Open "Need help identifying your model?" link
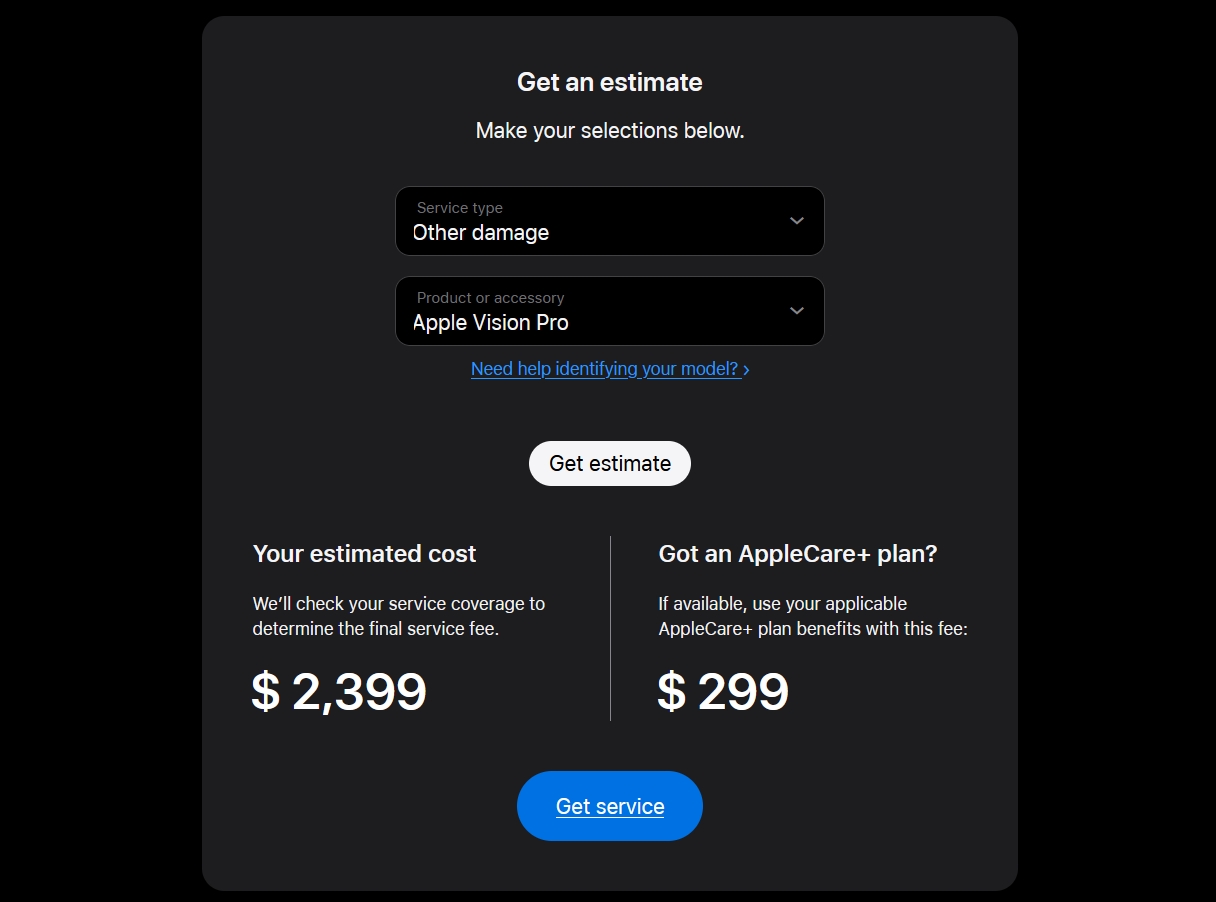This screenshot has width=1216, height=902. tap(605, 369)
